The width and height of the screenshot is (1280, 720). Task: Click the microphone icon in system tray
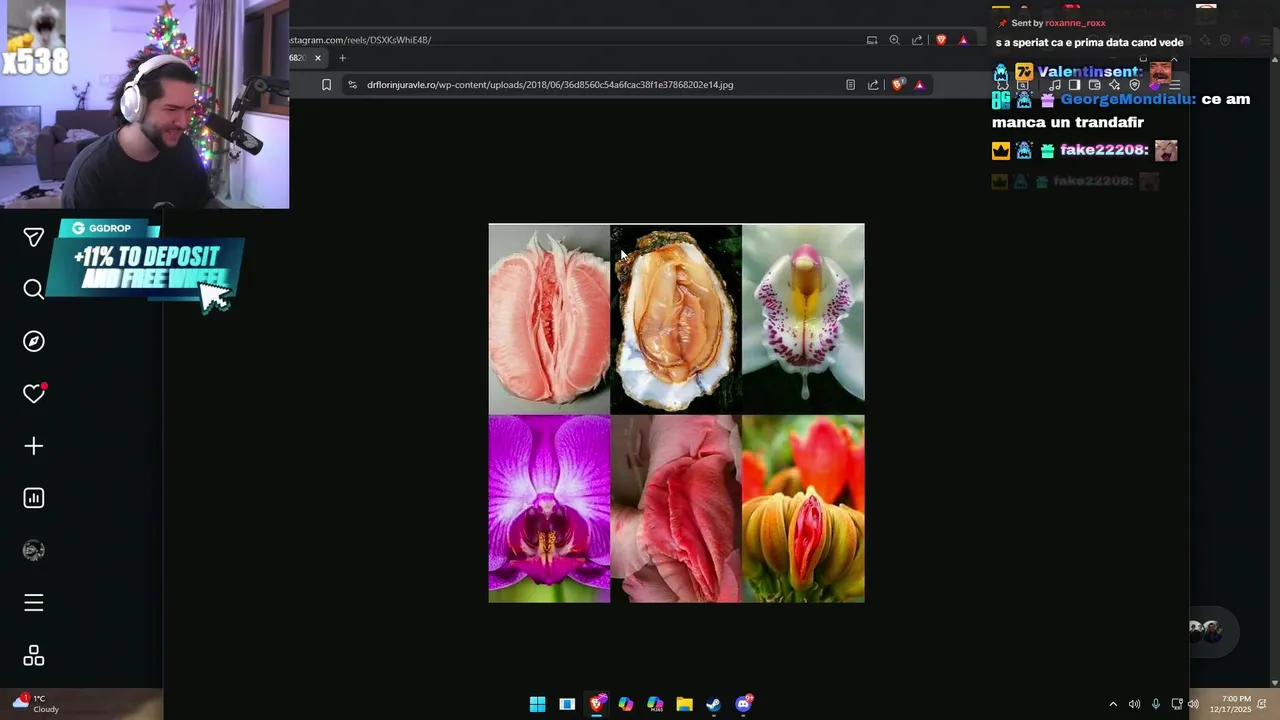pyautogui.click(x=1156, y=704)
